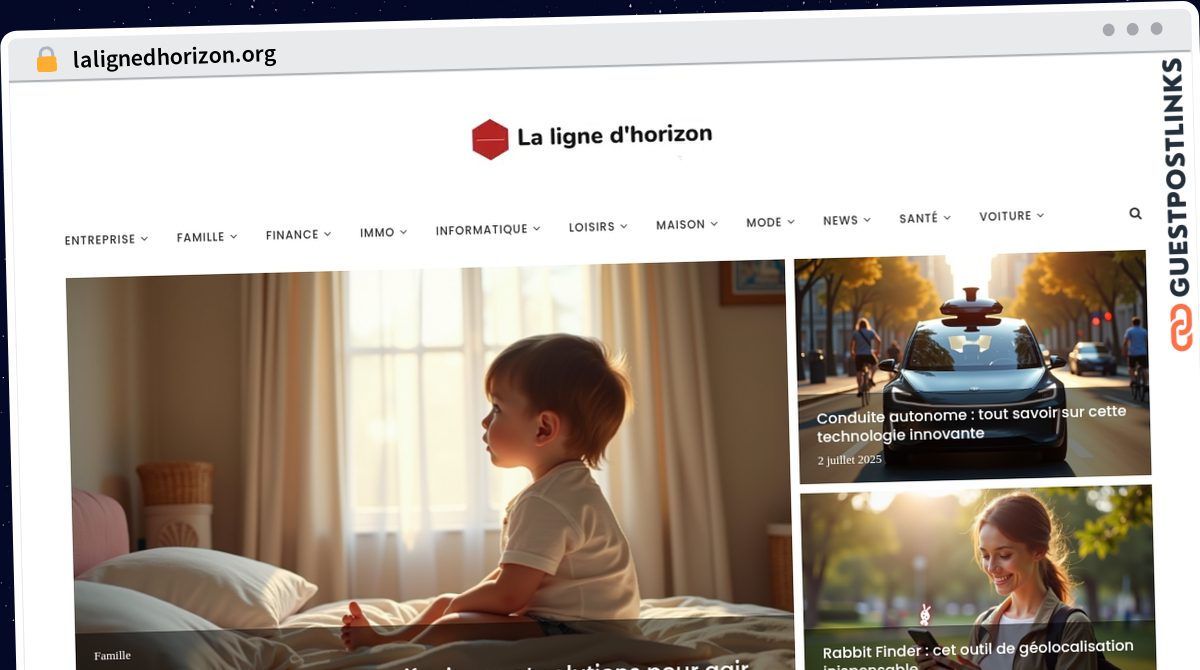Expand the Famille dropdown menu
This screenshot has width=1200, height=670.
pos(207,237)
